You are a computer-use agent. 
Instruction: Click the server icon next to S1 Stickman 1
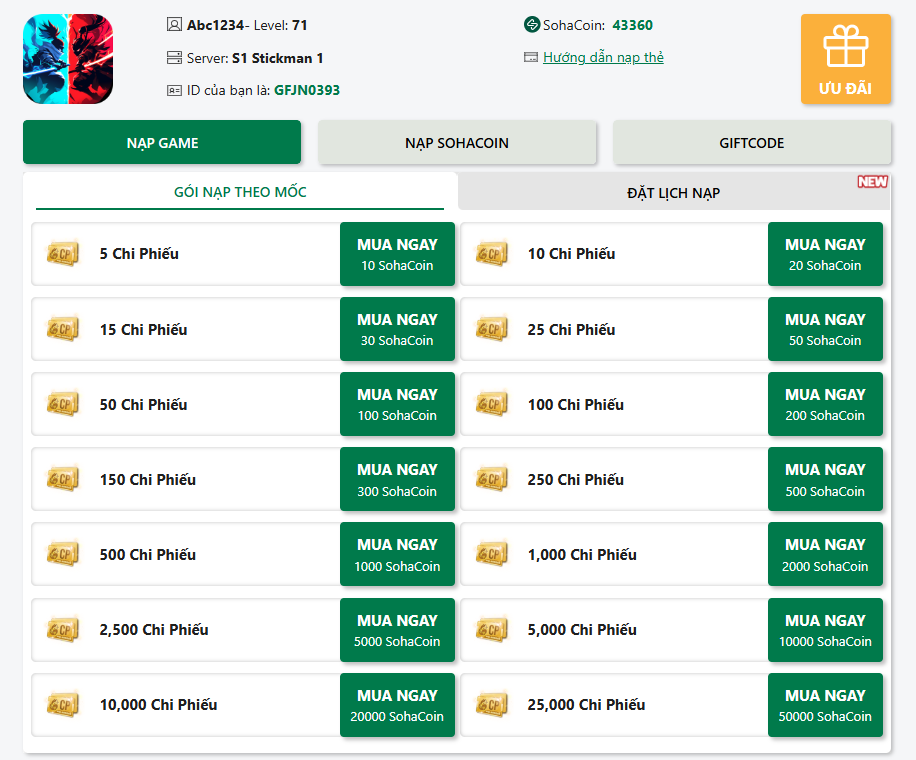[x=174, y=57]
